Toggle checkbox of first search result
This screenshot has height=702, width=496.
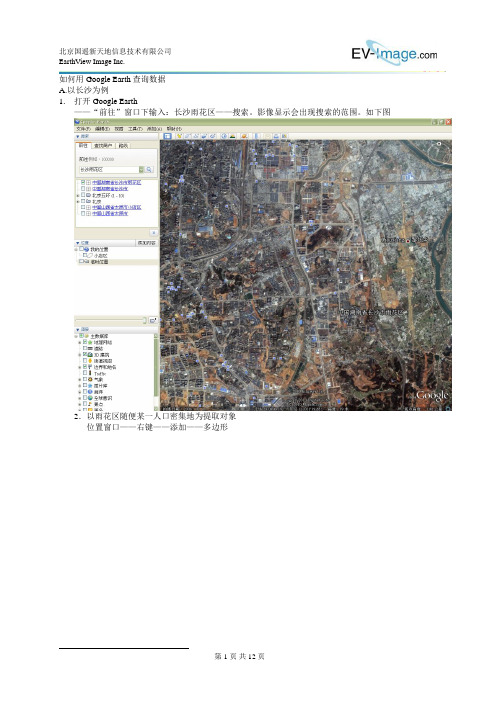point(83,183)
